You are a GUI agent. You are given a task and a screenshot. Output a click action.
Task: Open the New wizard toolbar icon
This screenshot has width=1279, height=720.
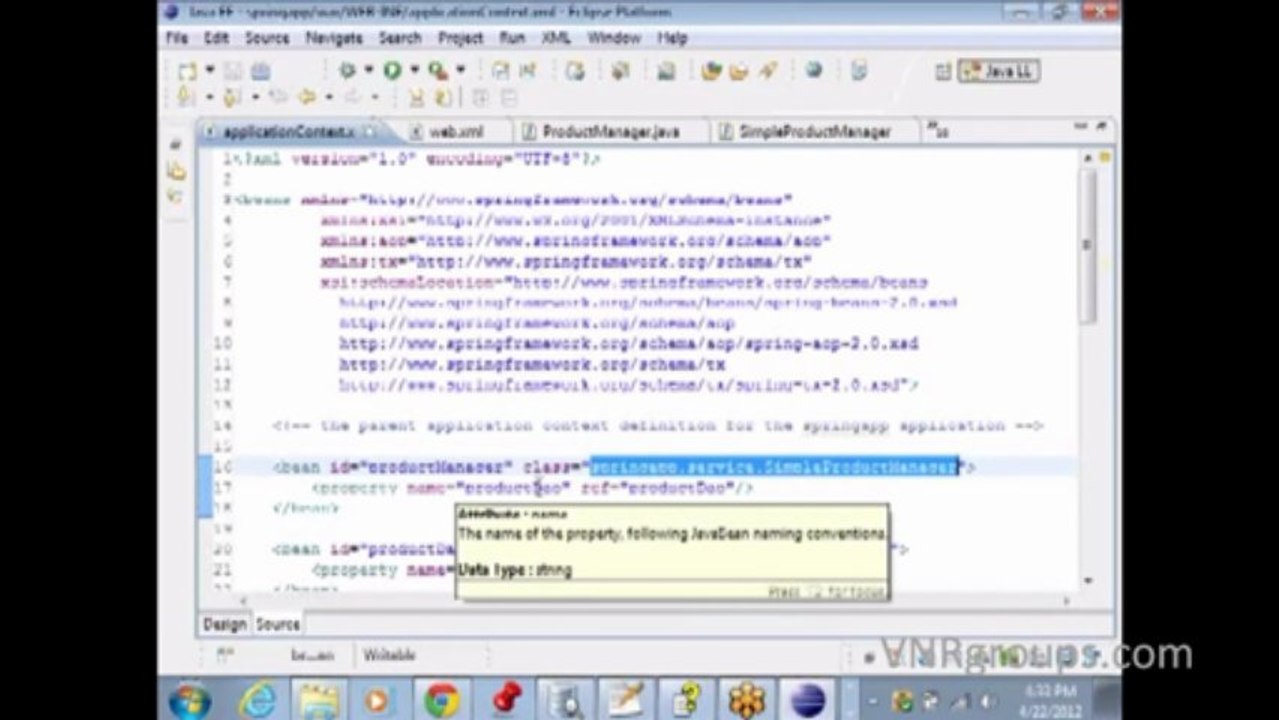(186, 71)
